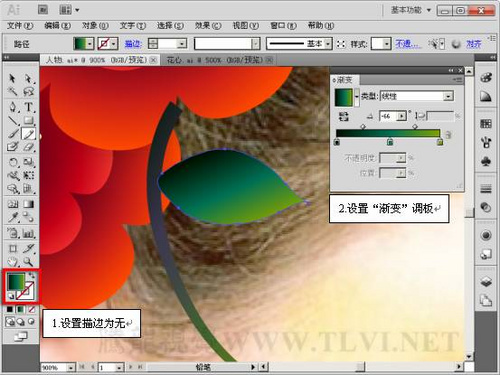Viewport: 500px width, 375px height.
Task: Select the Zoom magnifier tool
Action: click(28, 262)
